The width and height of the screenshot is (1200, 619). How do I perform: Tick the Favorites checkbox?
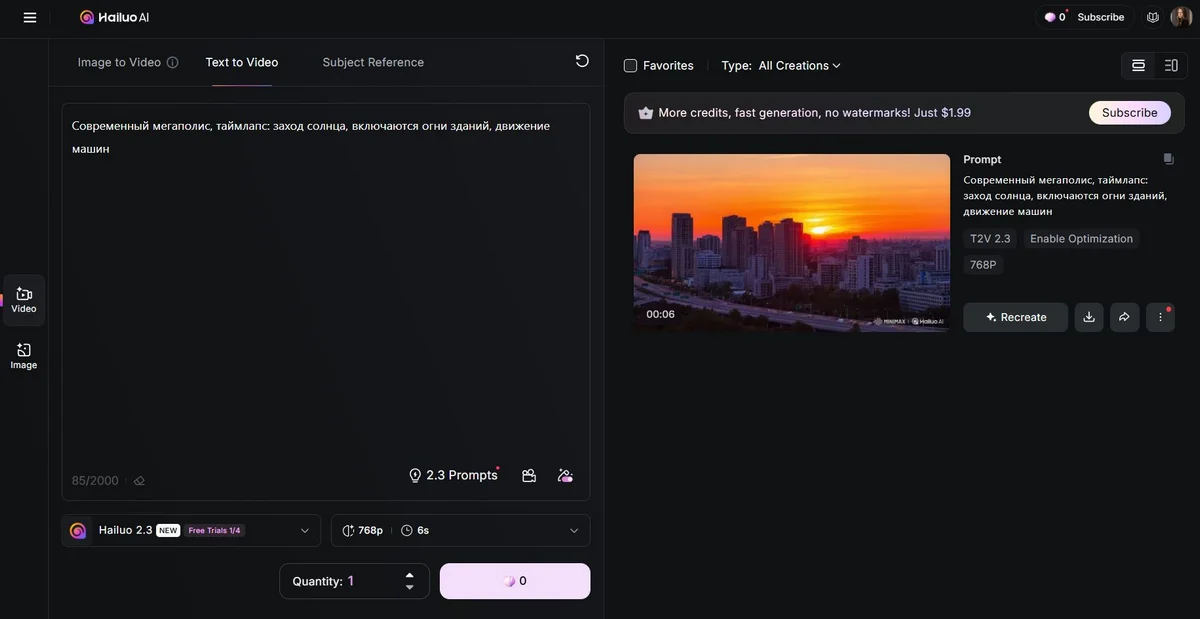pos(630,66)
